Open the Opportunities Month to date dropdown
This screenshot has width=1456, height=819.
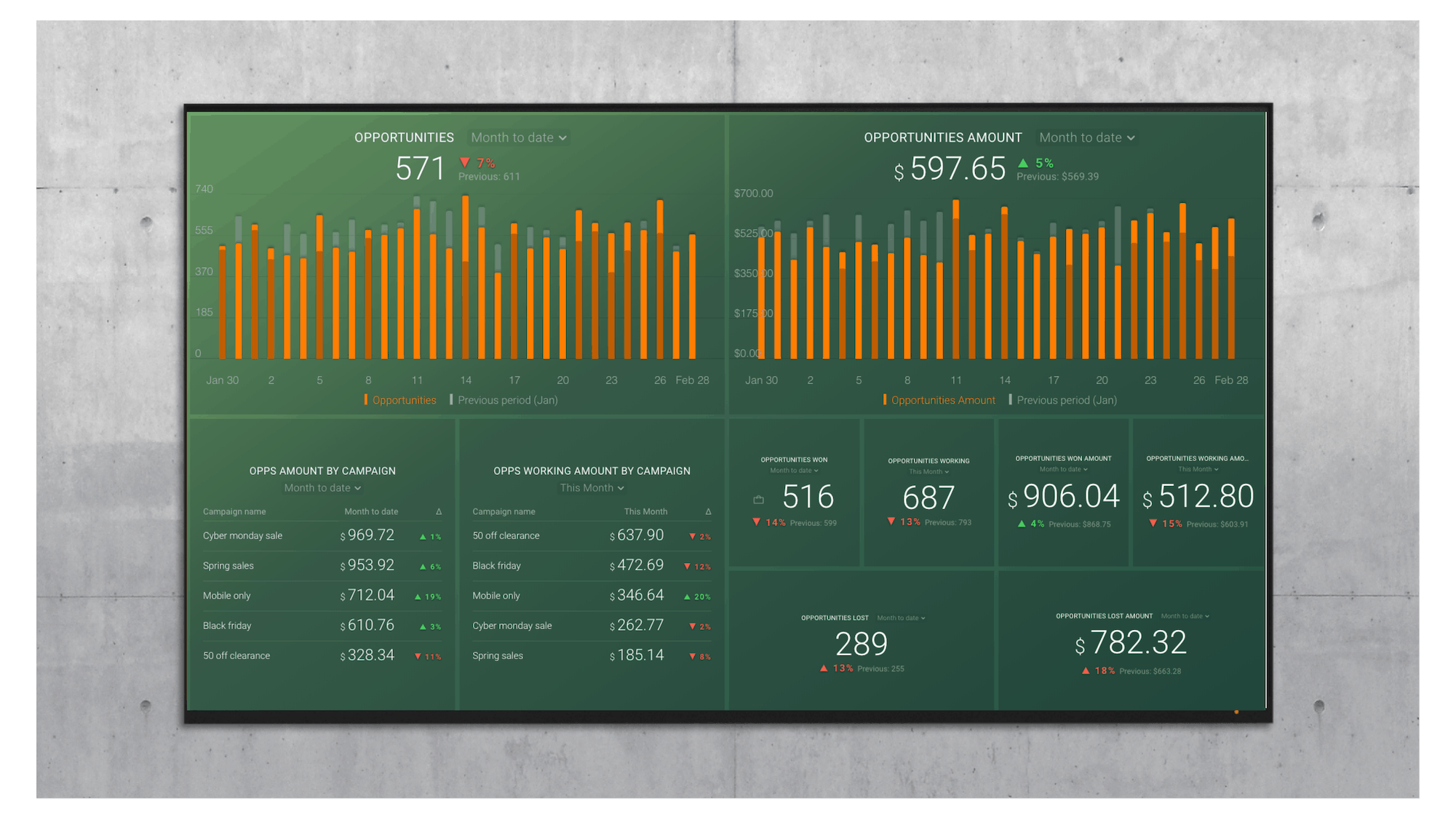pos(518,137)
